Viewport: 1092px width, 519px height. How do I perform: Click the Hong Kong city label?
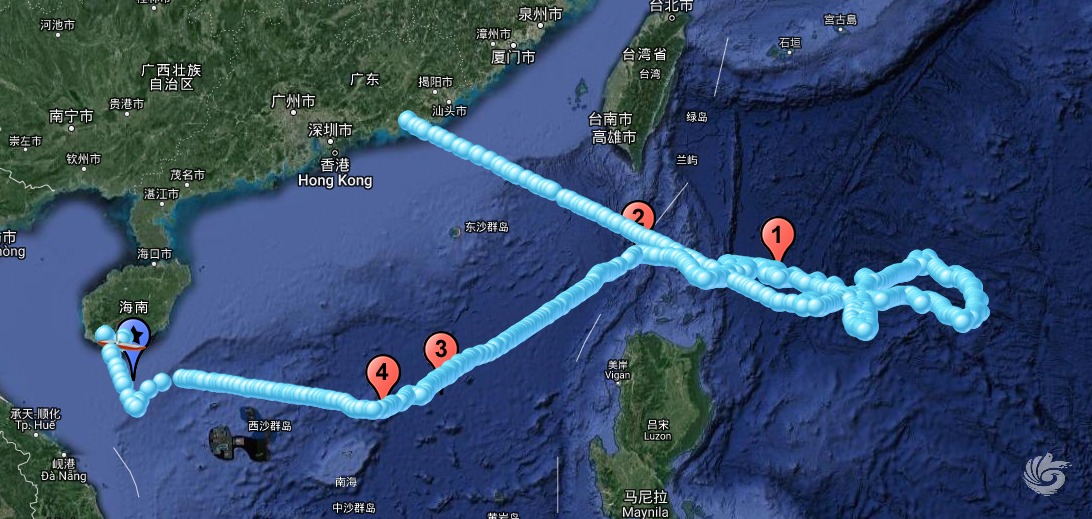(x=335, y=180)
